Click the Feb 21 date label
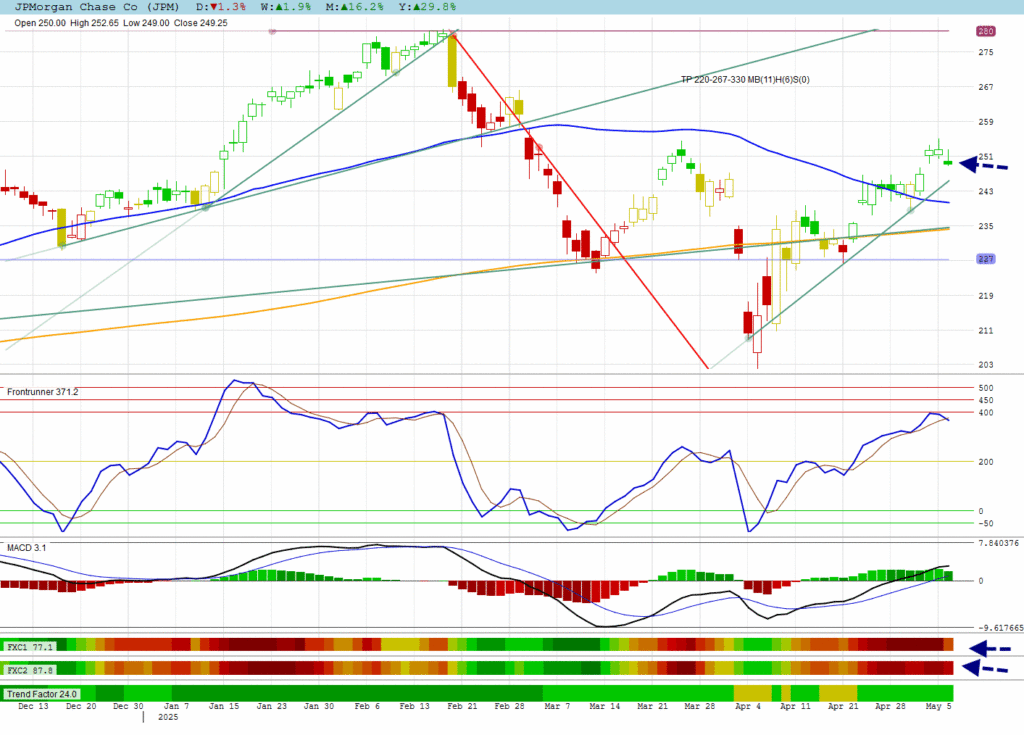The height and width of the screenshot is (735, 1024). [x=462, y=706]
